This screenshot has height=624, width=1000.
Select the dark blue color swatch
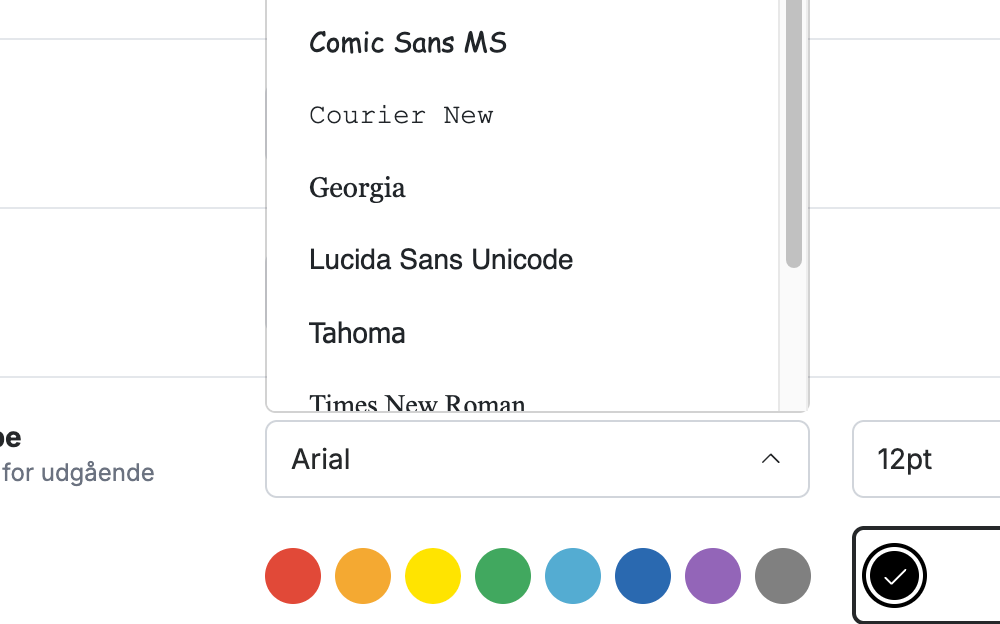(643, 576)
